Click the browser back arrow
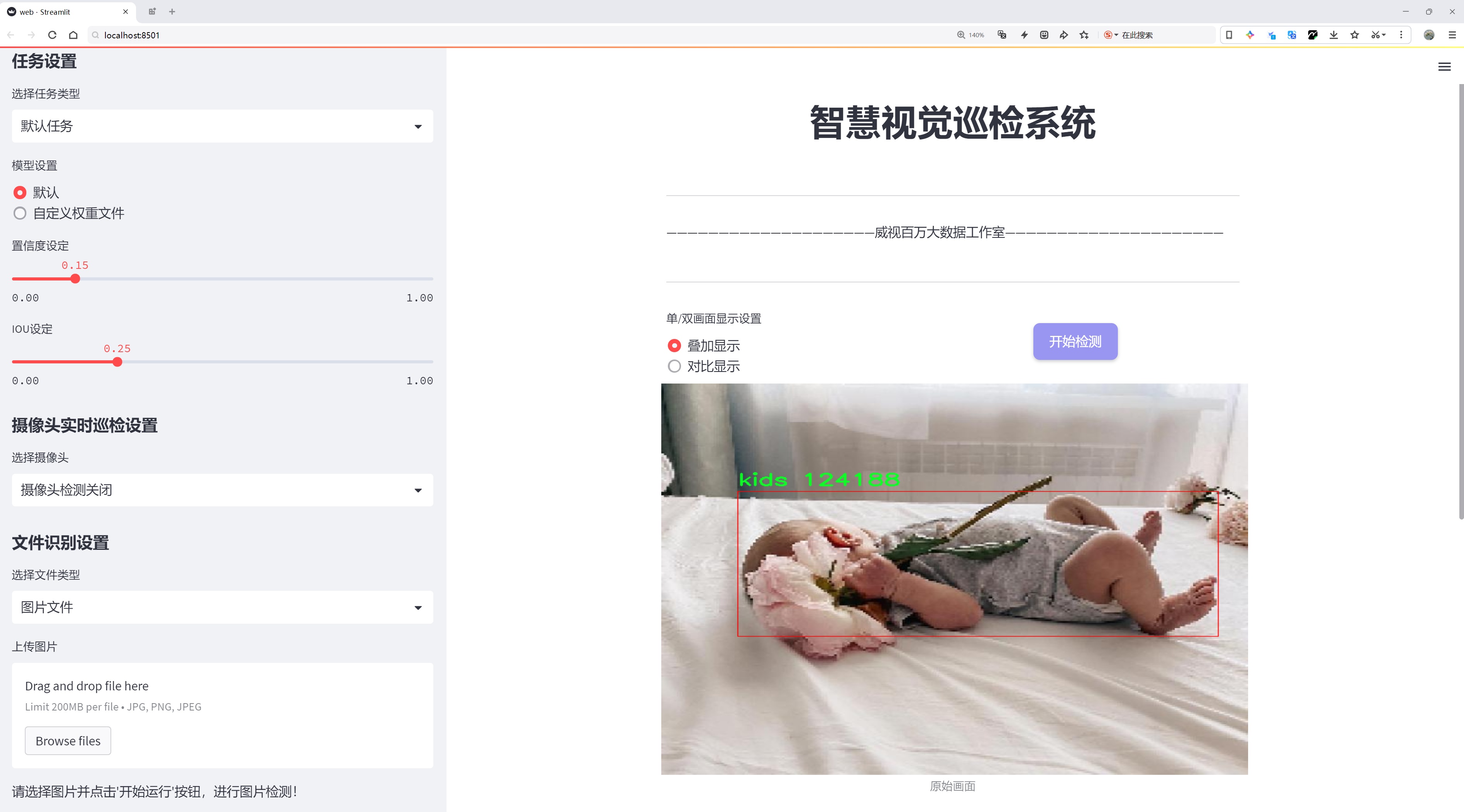 point(11,35)
